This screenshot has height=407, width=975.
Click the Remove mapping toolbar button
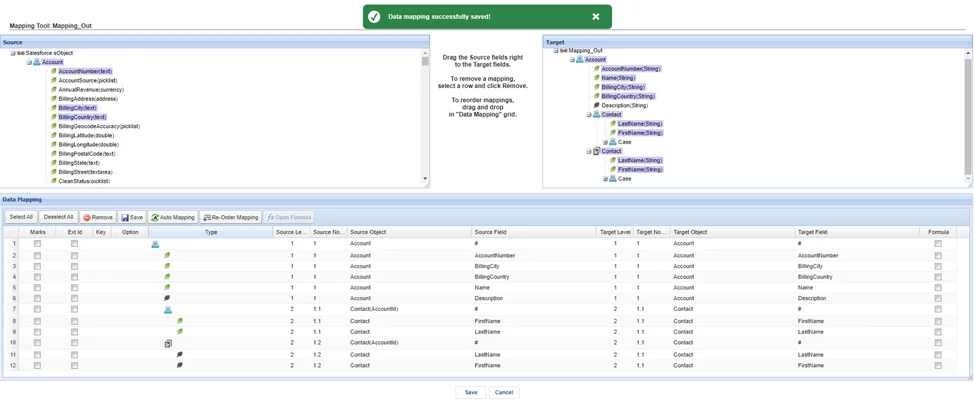98,217
